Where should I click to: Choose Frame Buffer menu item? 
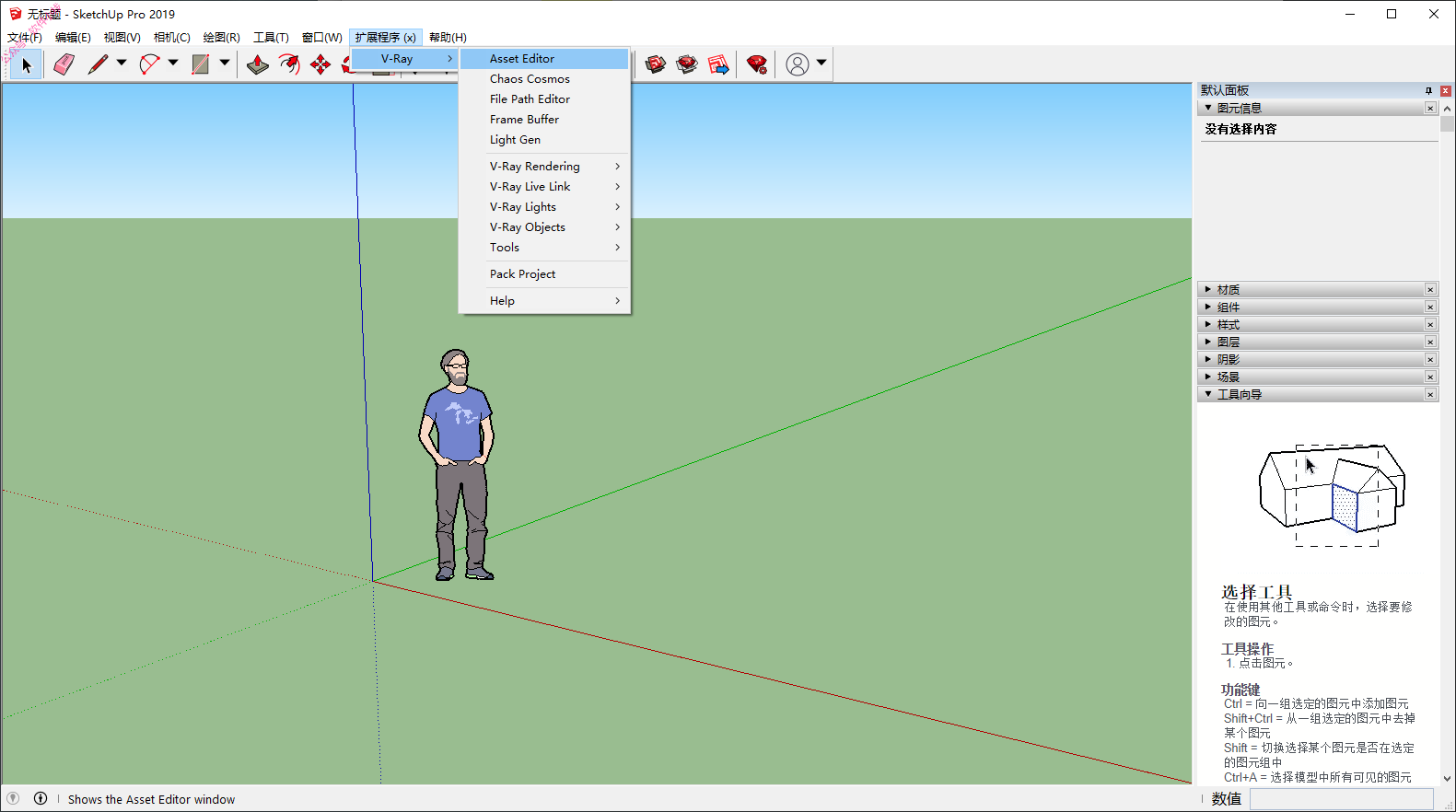pyautogui.click(x=544, y=120)
